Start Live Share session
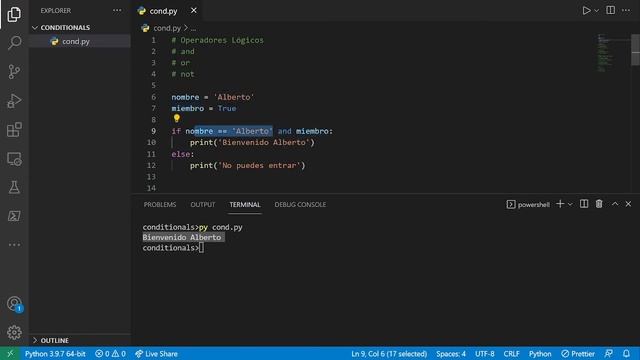 (x=156, y=354)
